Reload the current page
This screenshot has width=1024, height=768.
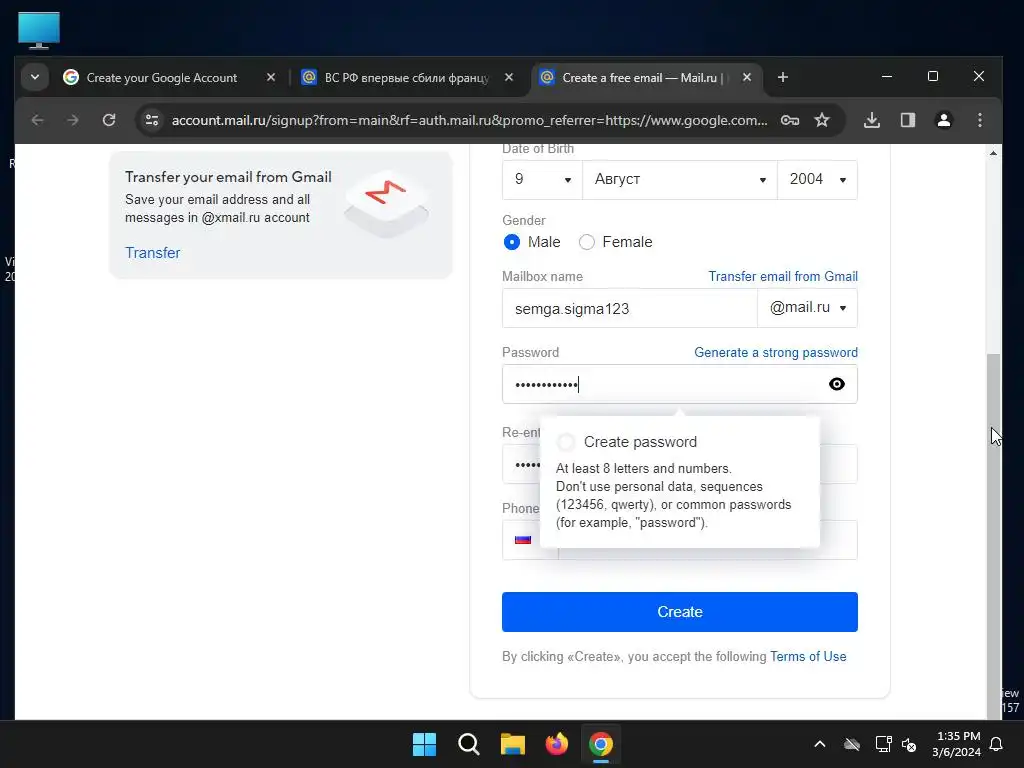click(109, 120)
